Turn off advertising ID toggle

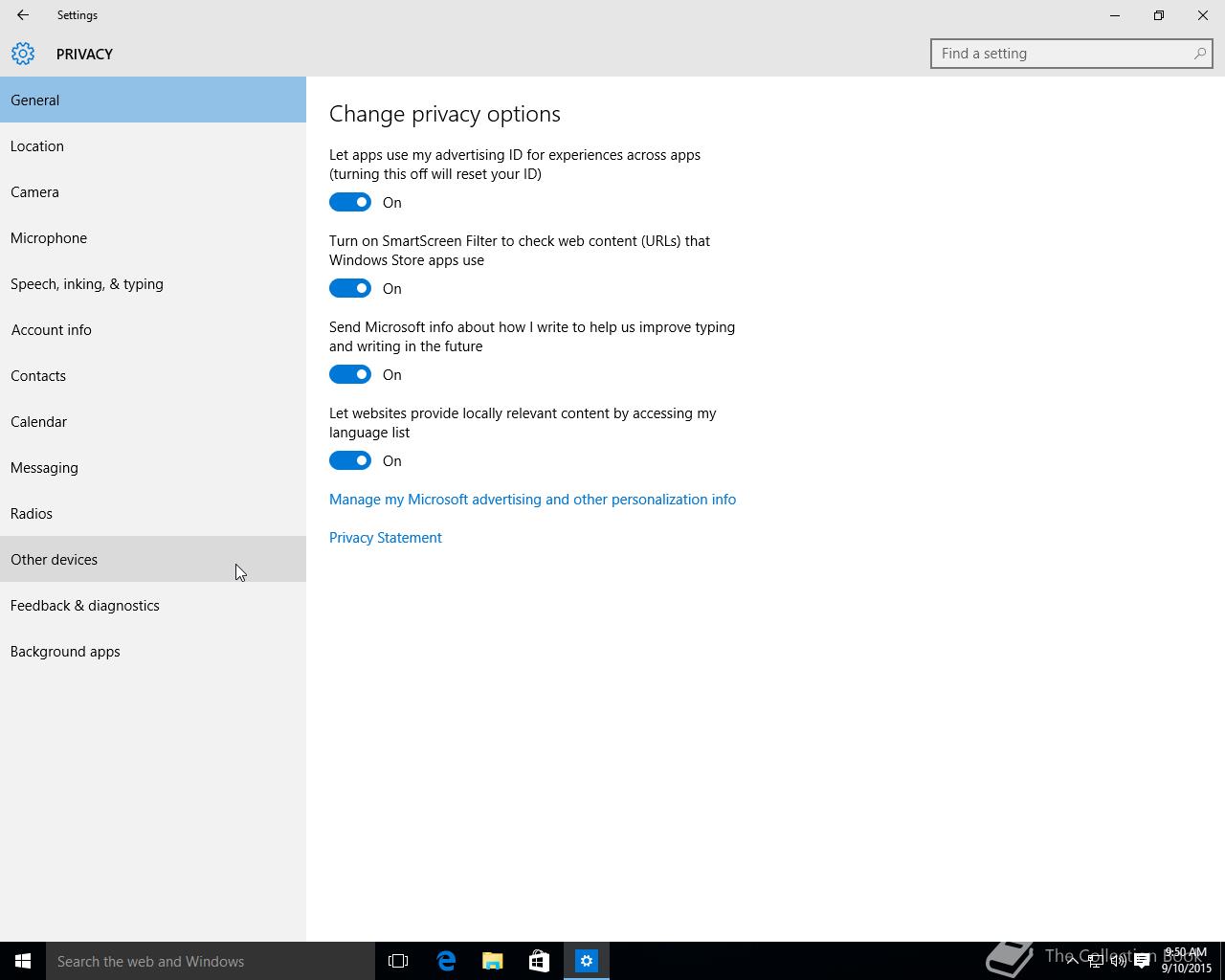(350, 202)
